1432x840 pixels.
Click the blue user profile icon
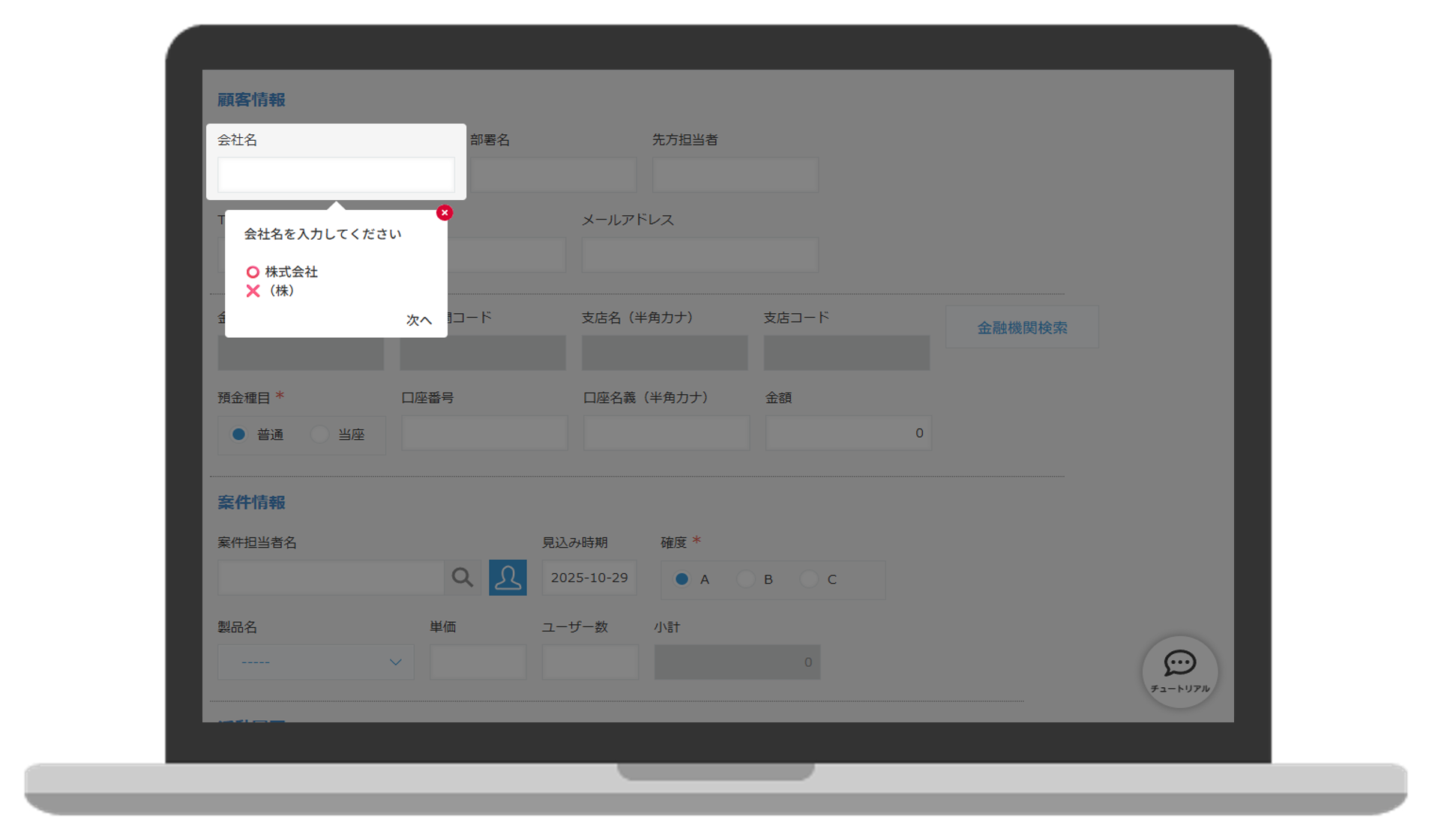tap(508, 578)
